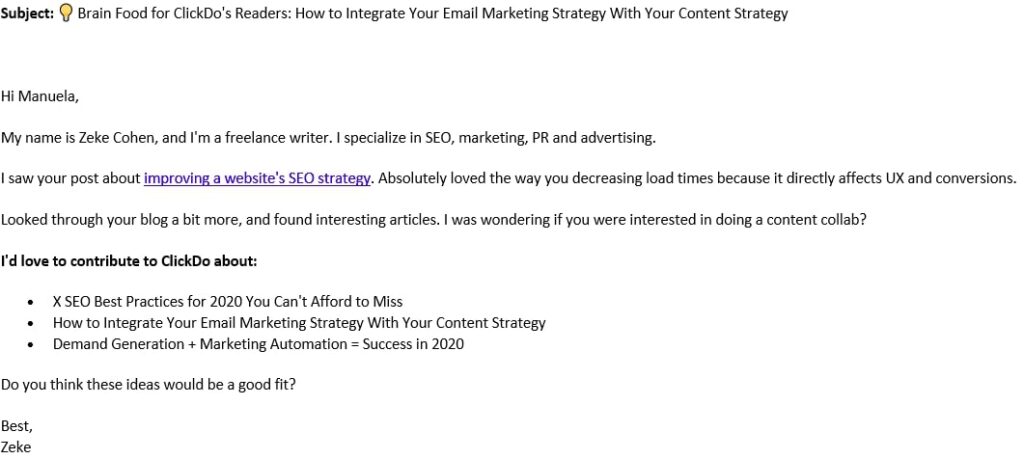Image resolution: width=1024 pixels, height=459 pixels.
Task: Click the "Hi Manuela," greeting line
Action: tap(39, 97)
